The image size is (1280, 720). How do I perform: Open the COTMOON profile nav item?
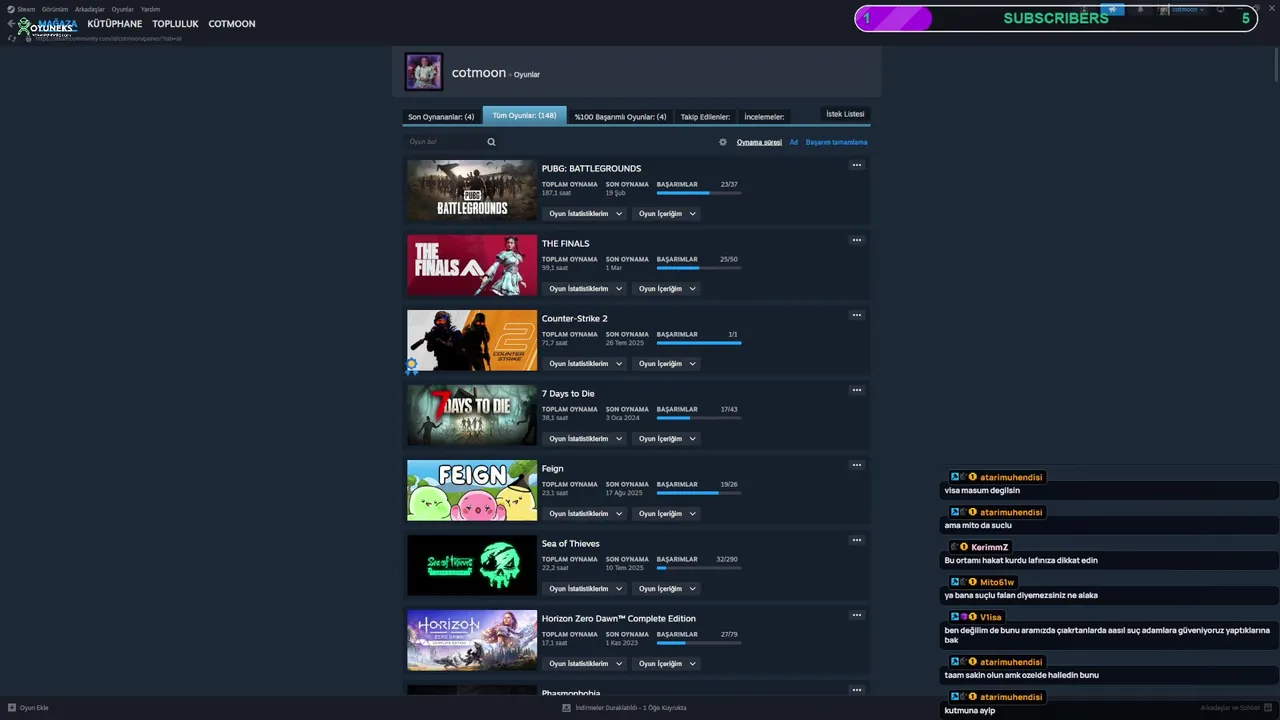coord(232,24)
